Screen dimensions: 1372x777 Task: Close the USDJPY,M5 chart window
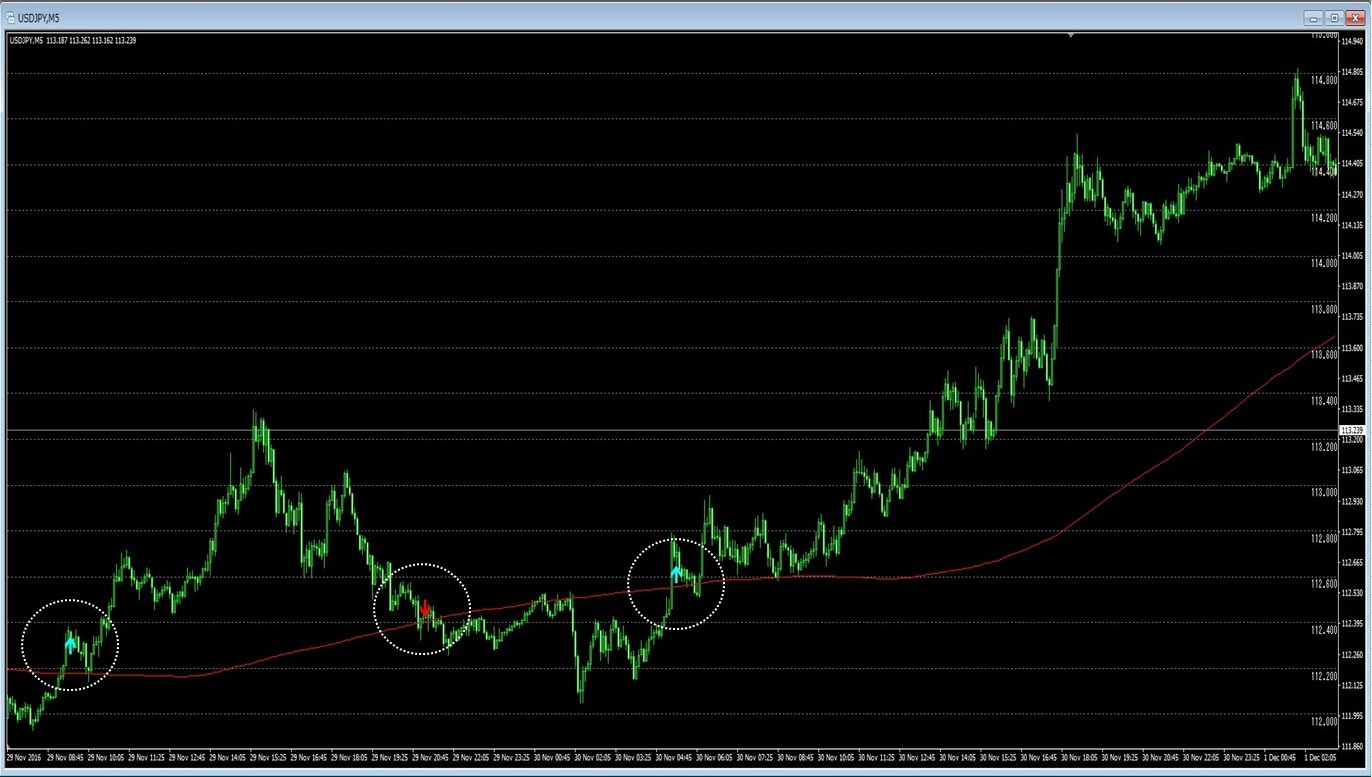[1356, 17]
